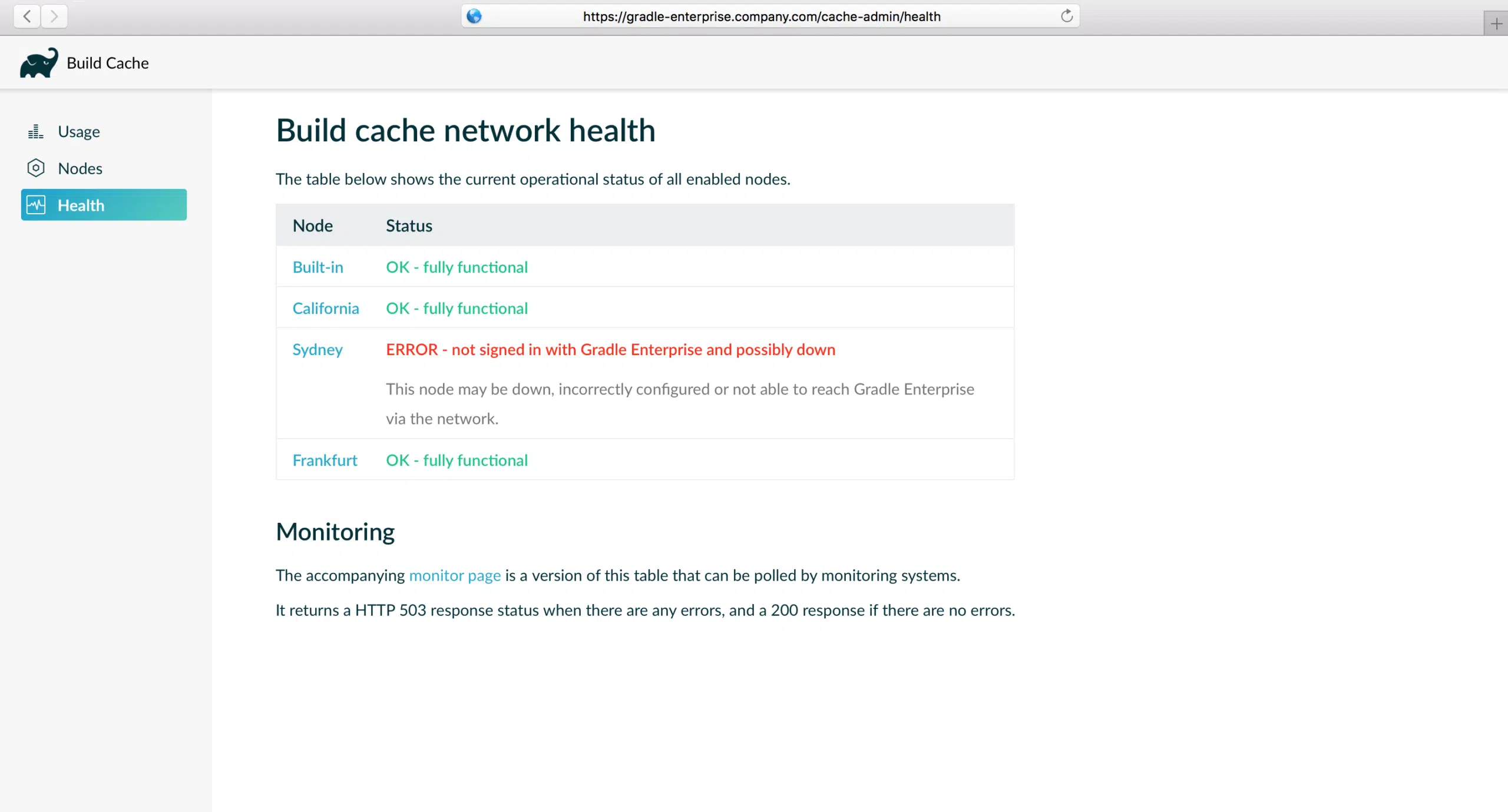Viewport: 1508px width, 812px height.
Task: Click the Build Cache header title
Action: pos(108,63)
